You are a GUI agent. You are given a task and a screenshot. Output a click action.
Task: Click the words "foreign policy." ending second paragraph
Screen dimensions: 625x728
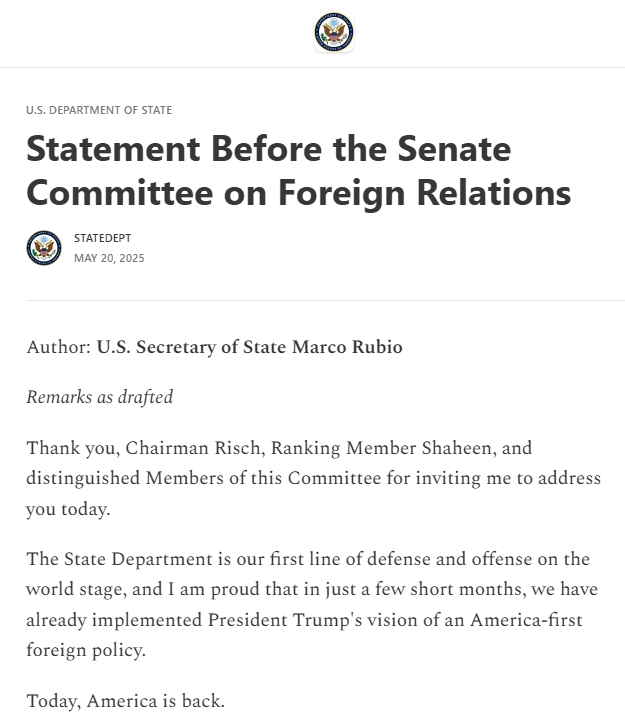[x=86, y=651]
